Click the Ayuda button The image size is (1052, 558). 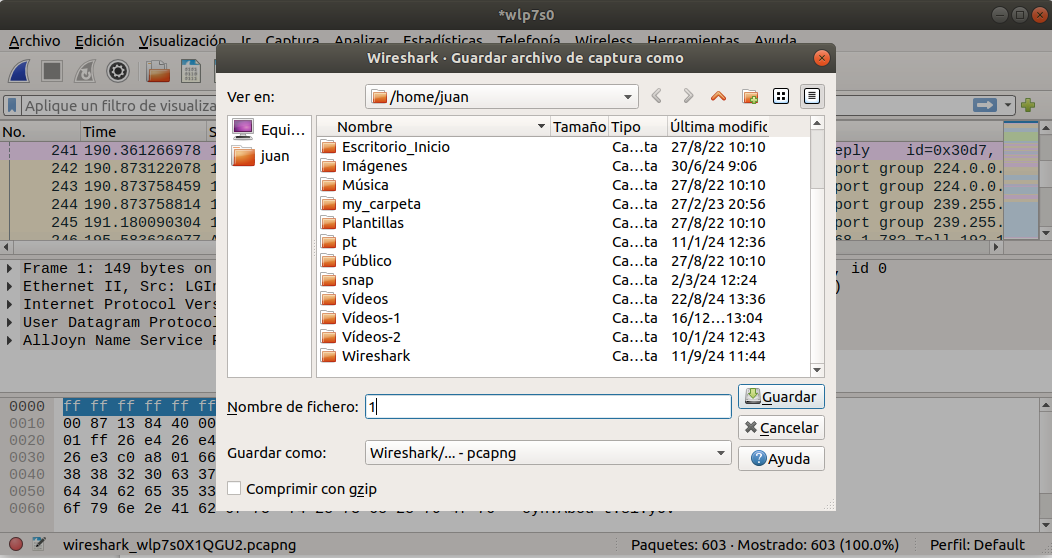[781, 458]
